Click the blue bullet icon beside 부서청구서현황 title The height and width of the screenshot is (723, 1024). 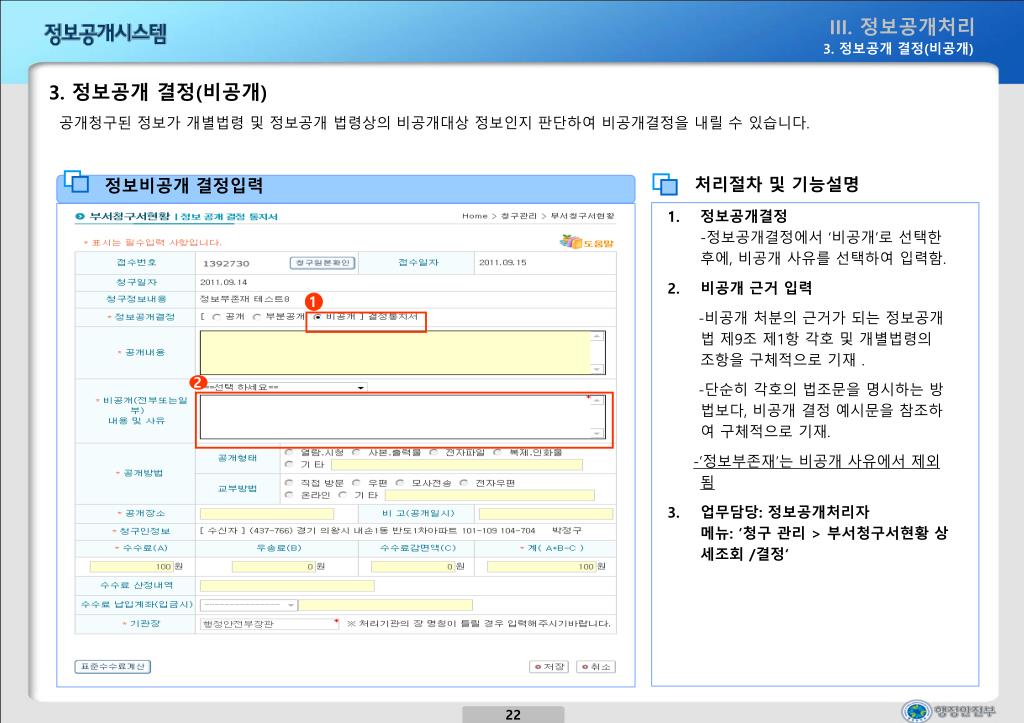[80, 216]
